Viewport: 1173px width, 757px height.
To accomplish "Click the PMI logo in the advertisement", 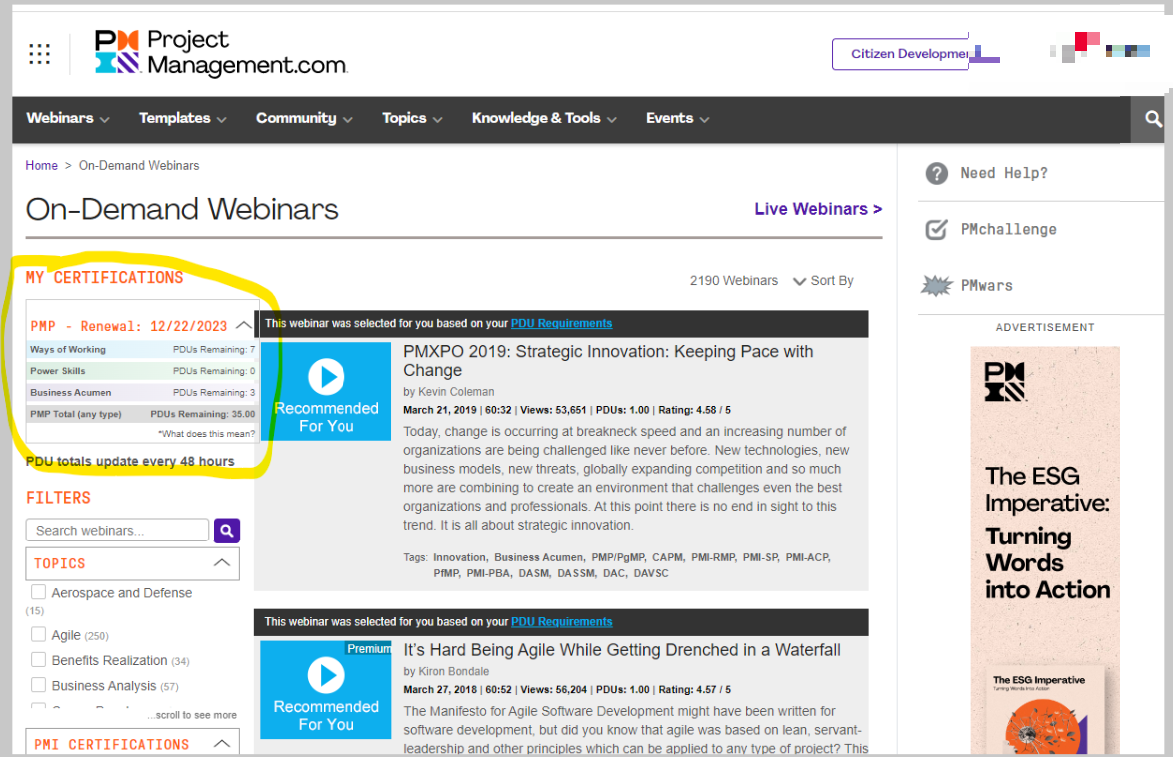I will point(1004,381).
